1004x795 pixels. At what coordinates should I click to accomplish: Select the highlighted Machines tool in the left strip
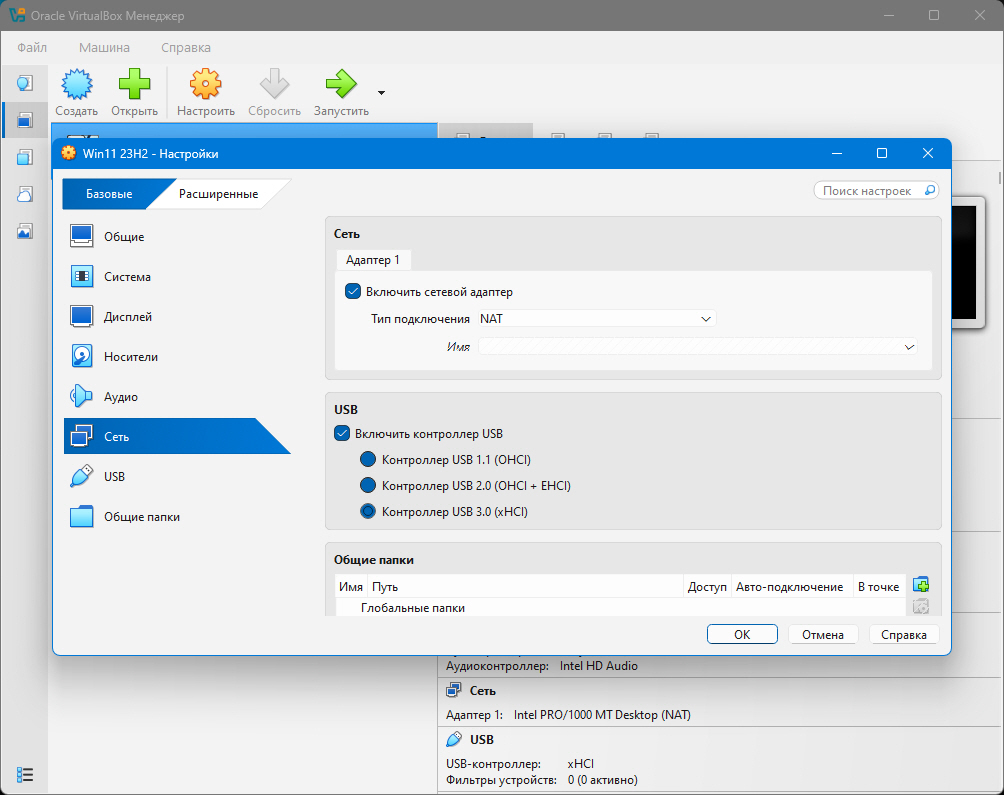tap(24, 120)
